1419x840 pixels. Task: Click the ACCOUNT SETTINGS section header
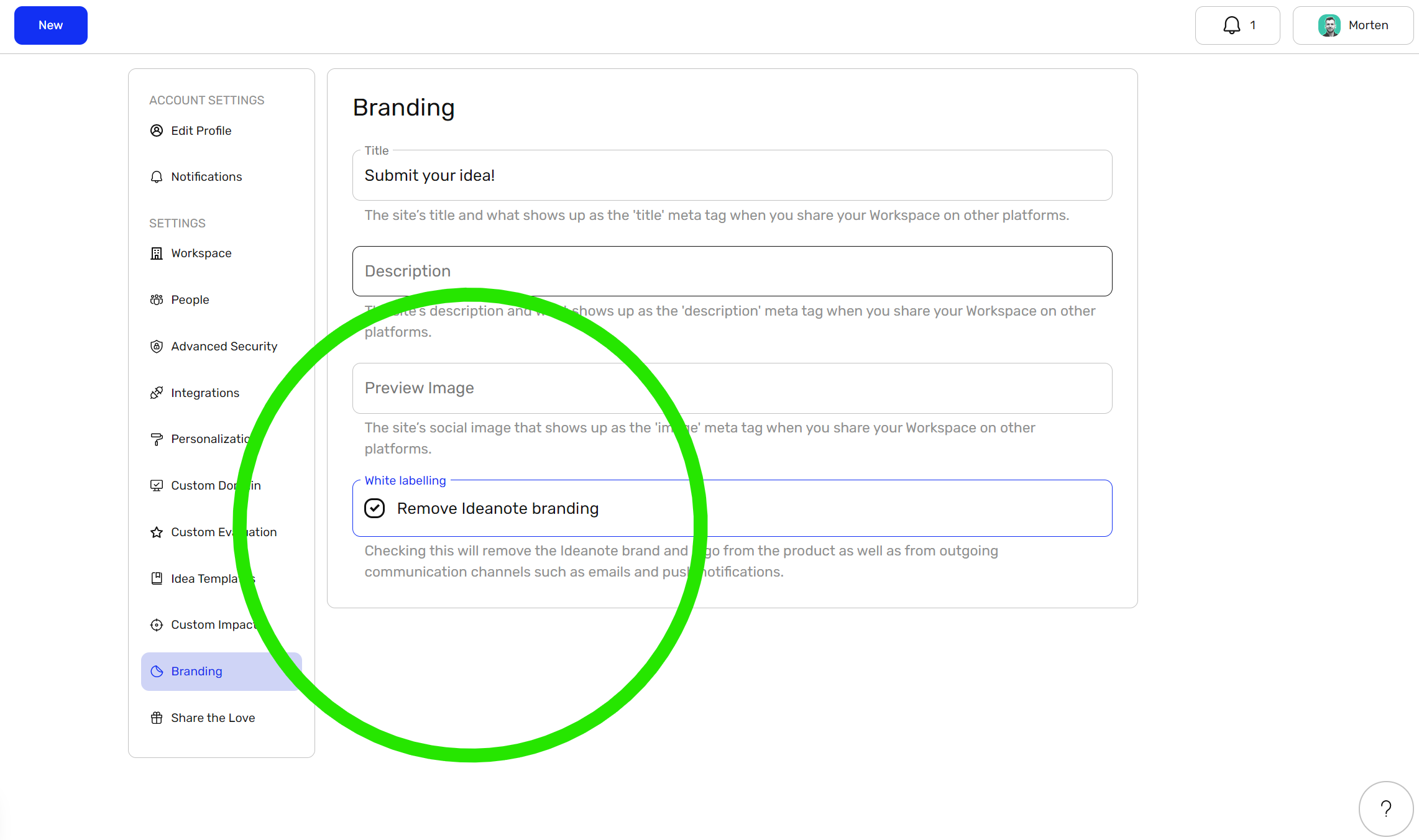(x=207, y=100)
